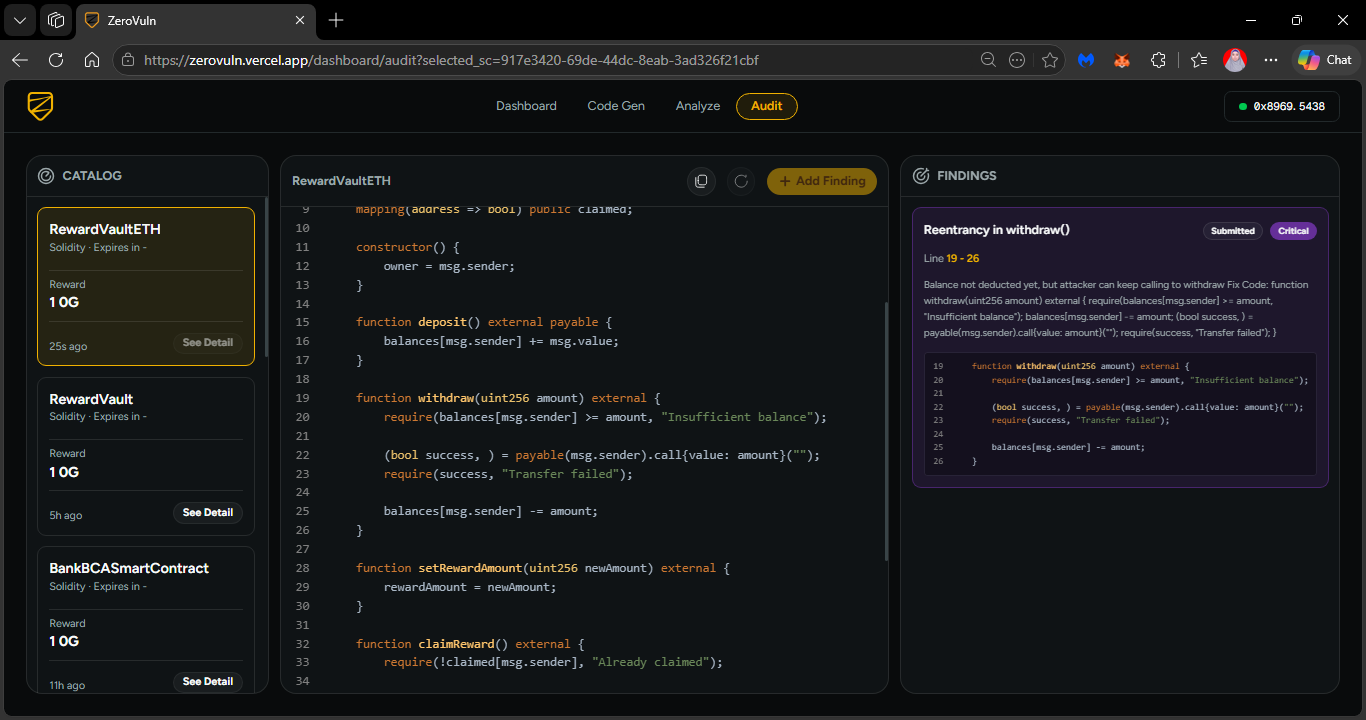Click the CATALOG panel heading text
Image resolution: width=1366 pixels, height=720 pixels.
(92, 176)
